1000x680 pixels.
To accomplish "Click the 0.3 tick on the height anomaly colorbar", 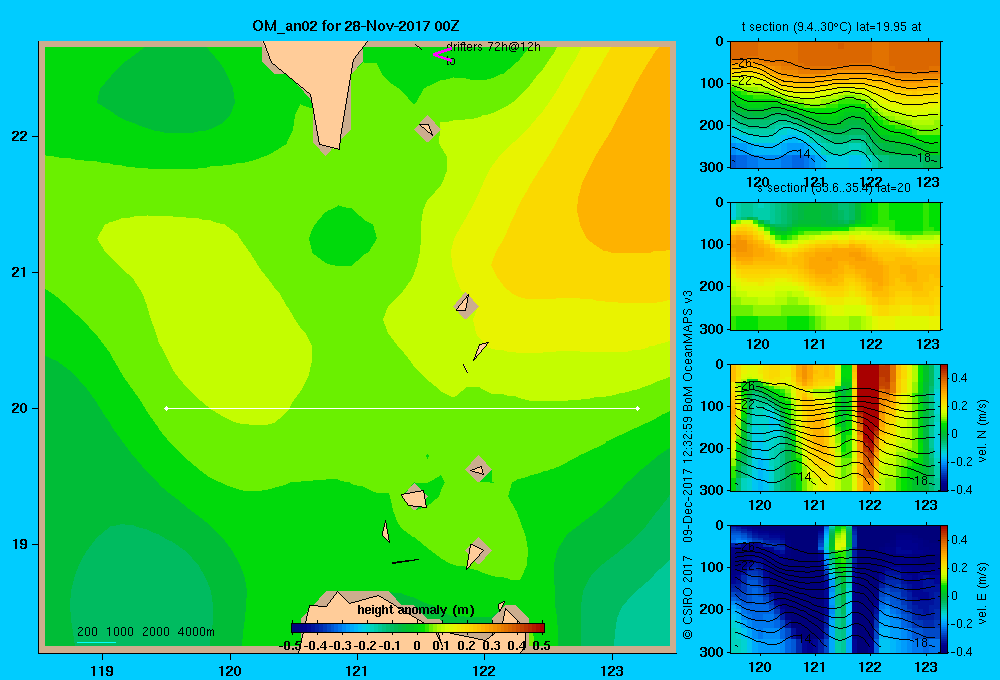I will [491, 646].
